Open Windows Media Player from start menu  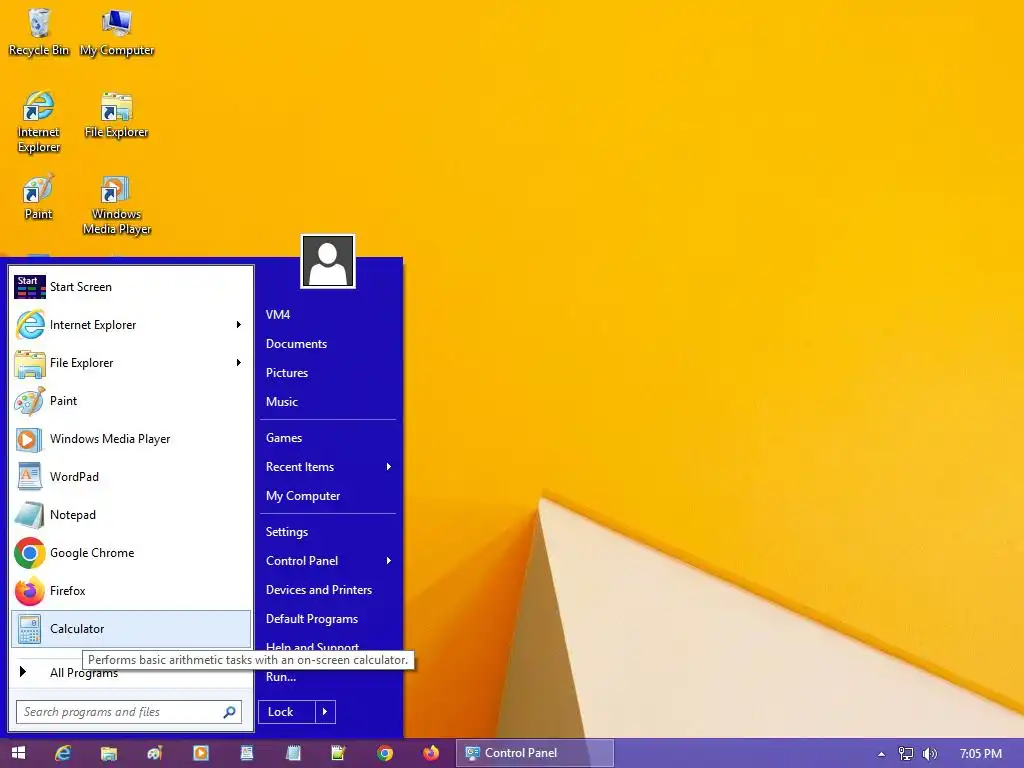[x=131, y=439]
